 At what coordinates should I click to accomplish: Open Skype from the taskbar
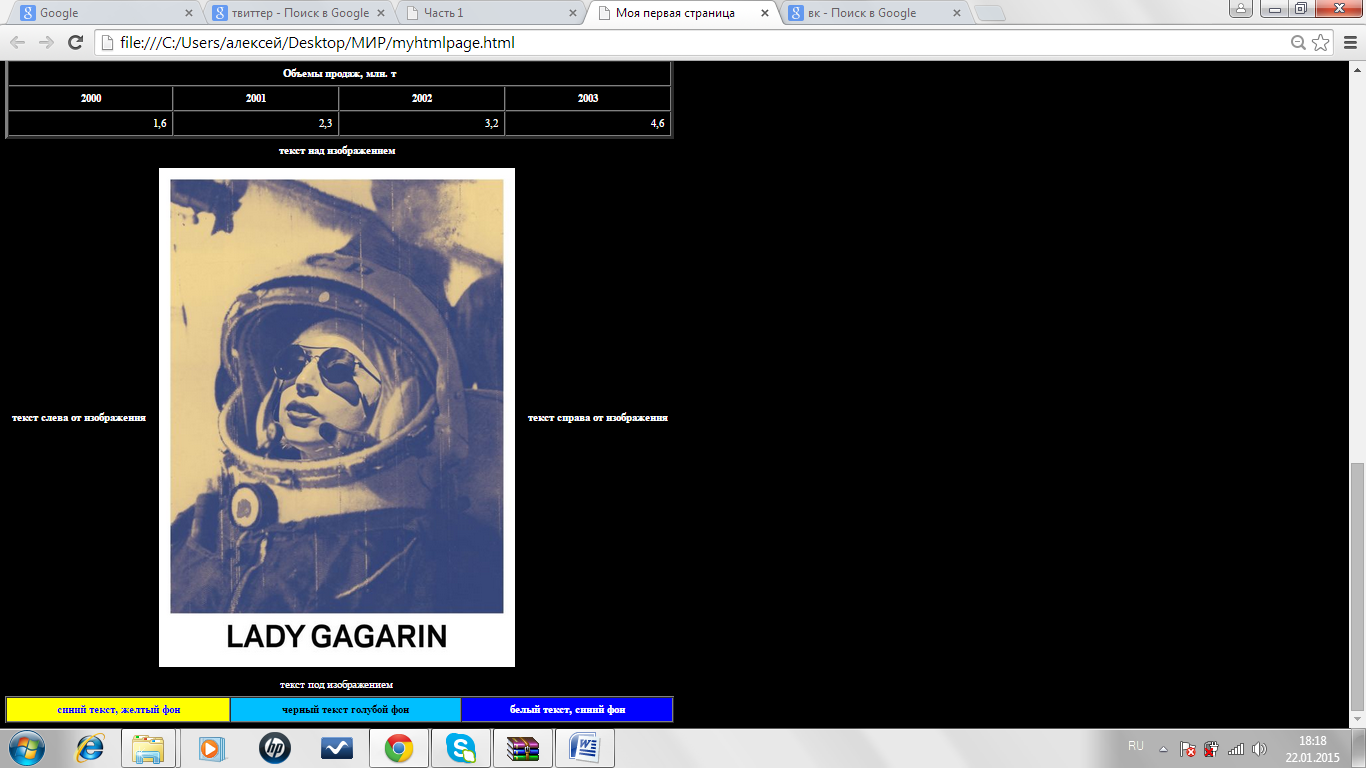click(461, 748)
